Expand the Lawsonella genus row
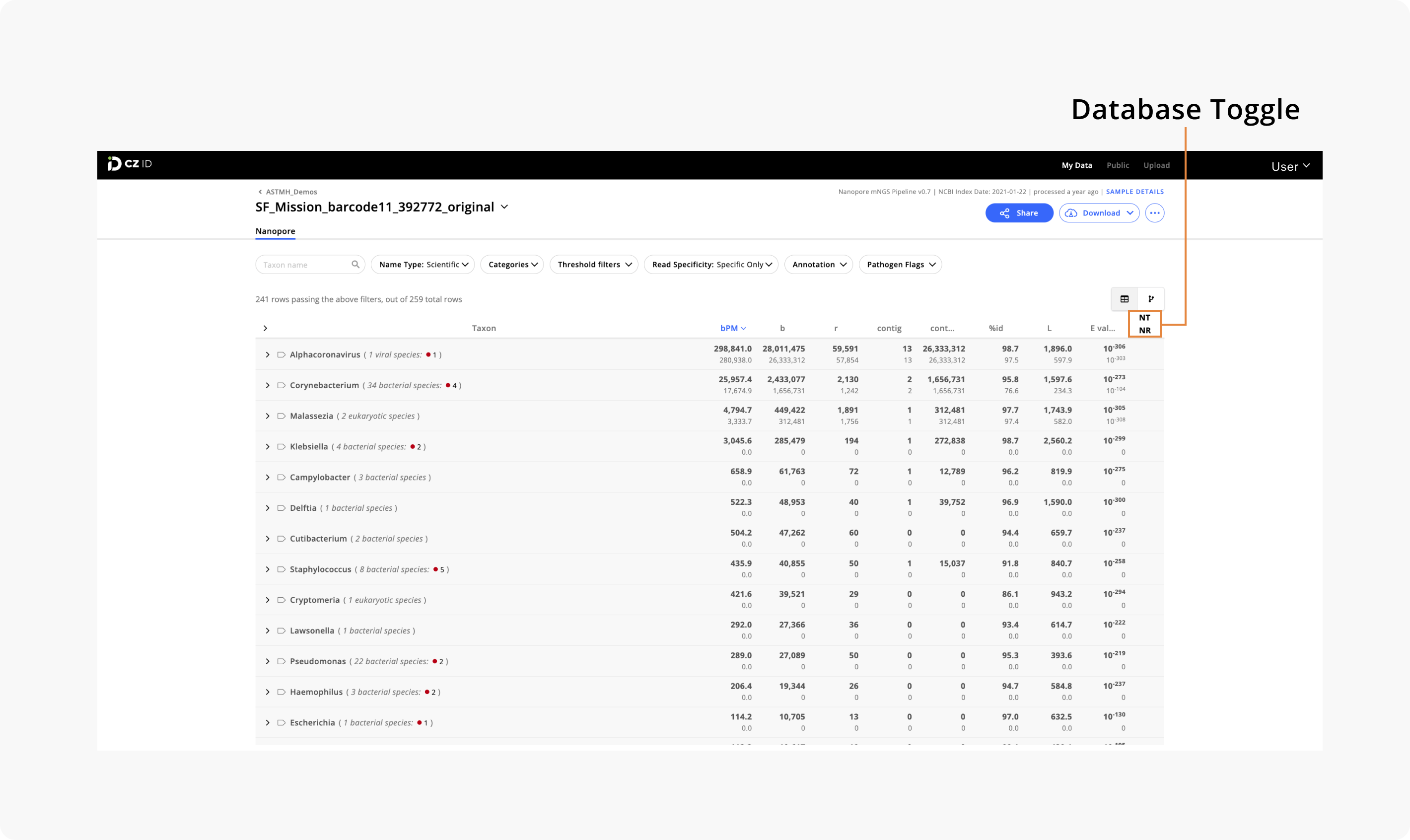This screenshot has height=840, width=1410. point(267,630)
